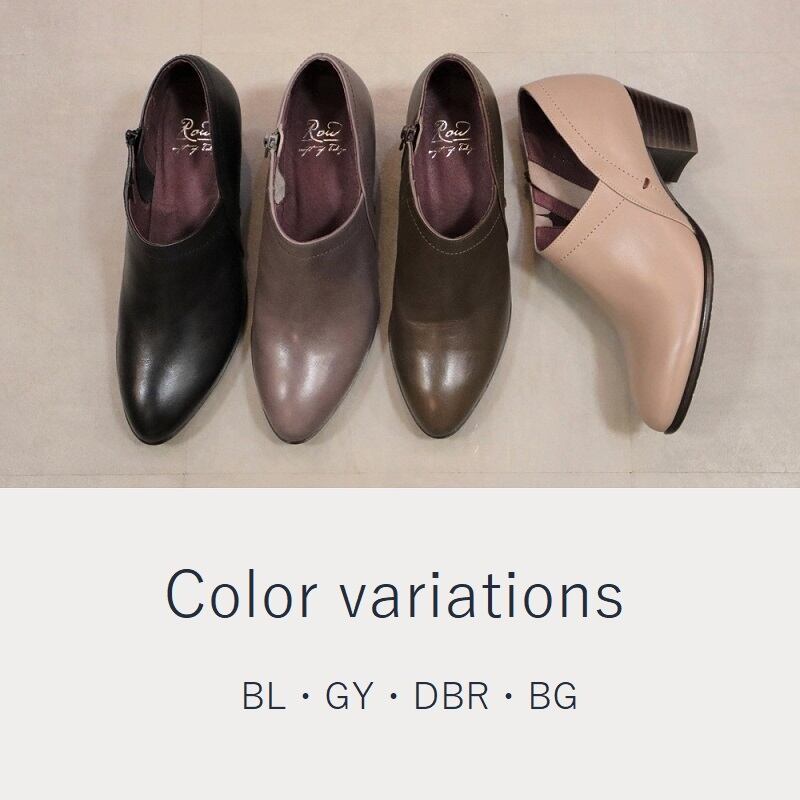The height and width of the screenshot is (800, 800).
Task: Click the BL color code
Action: click(x=263, y=695)
